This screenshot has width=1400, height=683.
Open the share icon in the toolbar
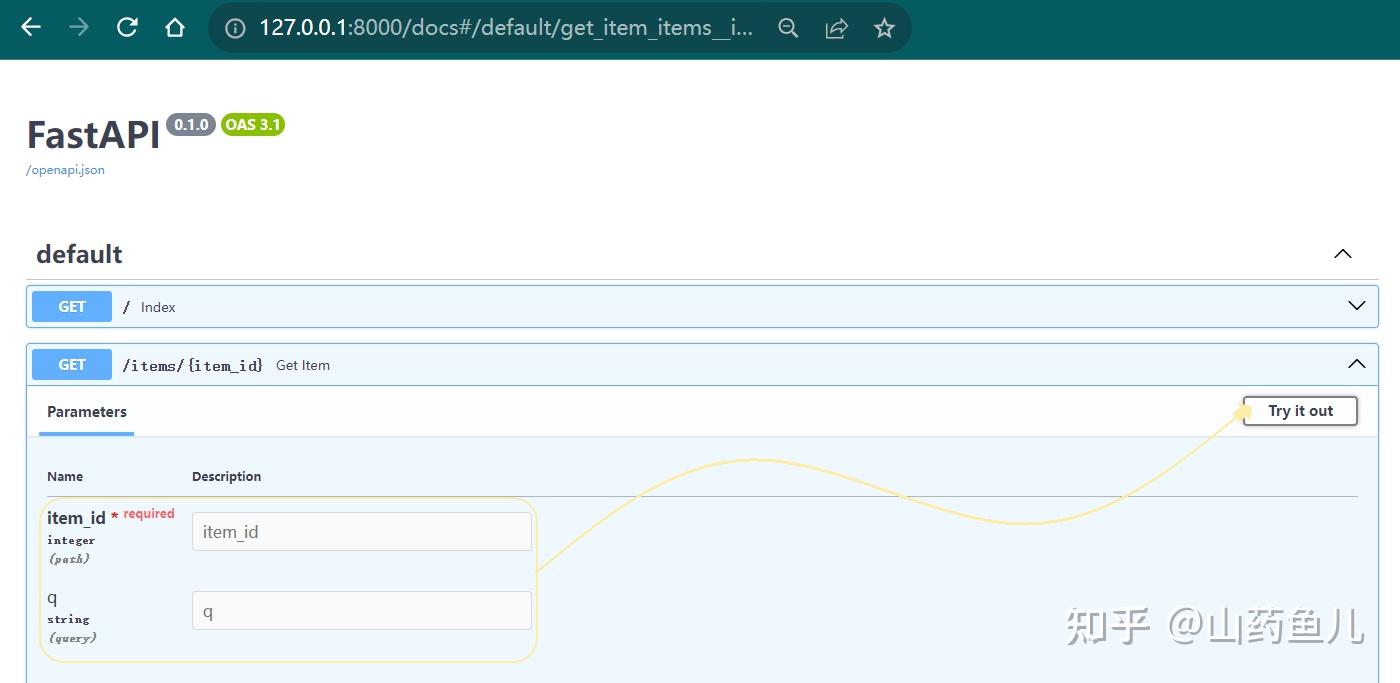point(836,28)
